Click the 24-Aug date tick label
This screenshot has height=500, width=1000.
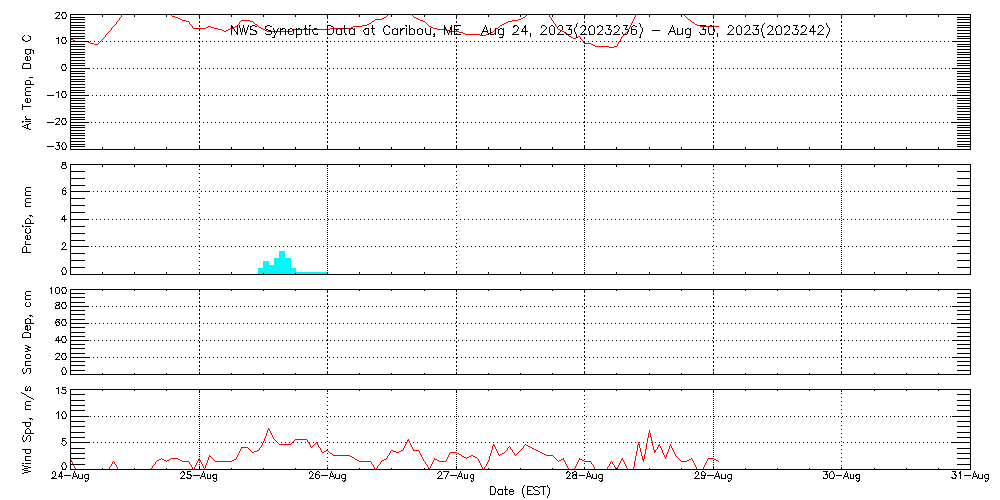pos(70,478)
